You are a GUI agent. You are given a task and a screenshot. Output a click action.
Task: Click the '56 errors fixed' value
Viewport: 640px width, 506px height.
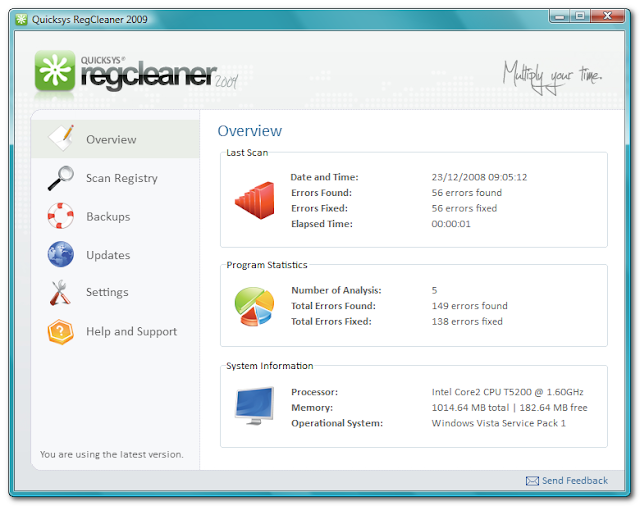click(x=464, y=208)
